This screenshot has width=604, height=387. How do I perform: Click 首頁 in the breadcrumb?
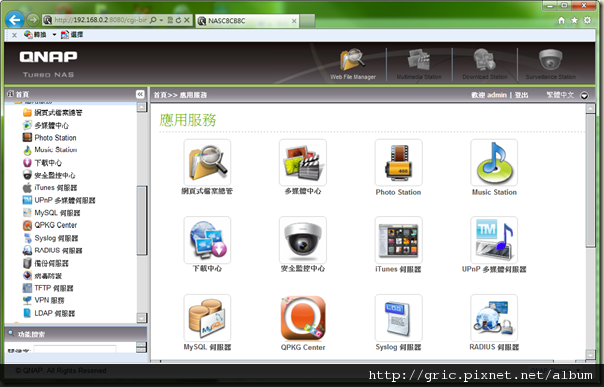pos(160,95)
